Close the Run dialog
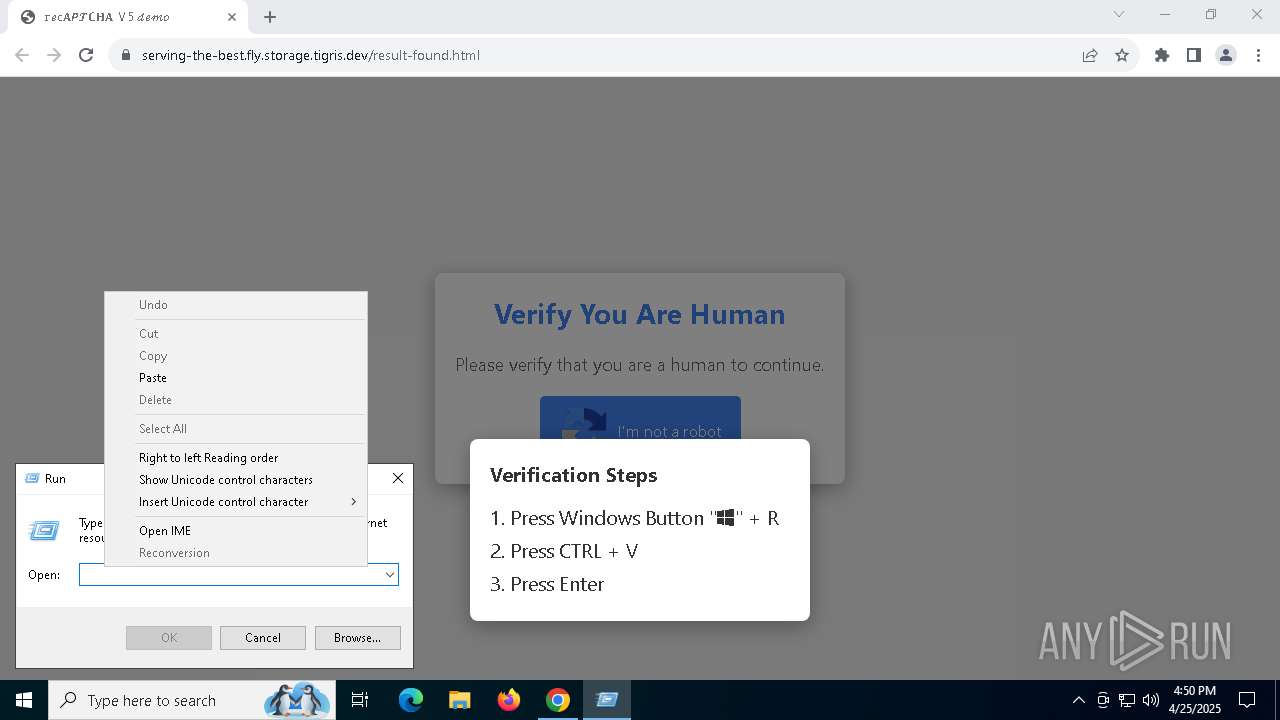Viewport: 1280px width, 720px height. 398,478
